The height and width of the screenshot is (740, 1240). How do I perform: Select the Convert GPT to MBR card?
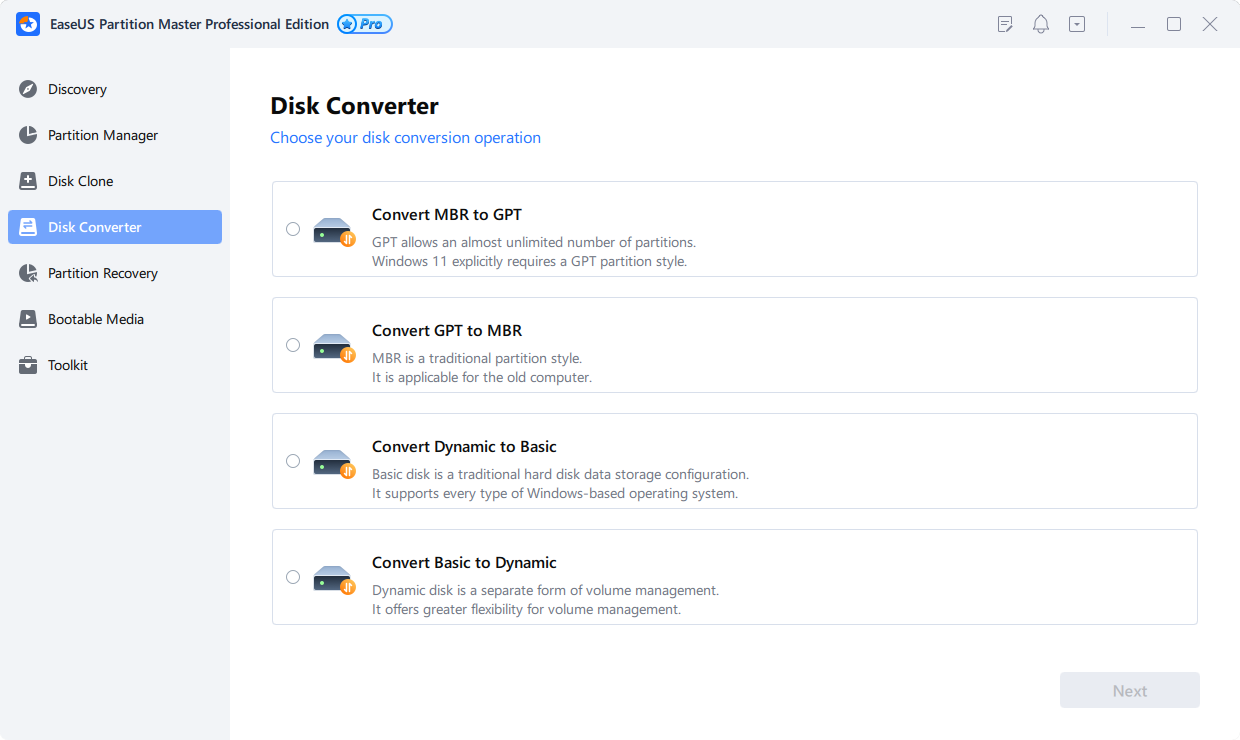[x=734, y=345]
